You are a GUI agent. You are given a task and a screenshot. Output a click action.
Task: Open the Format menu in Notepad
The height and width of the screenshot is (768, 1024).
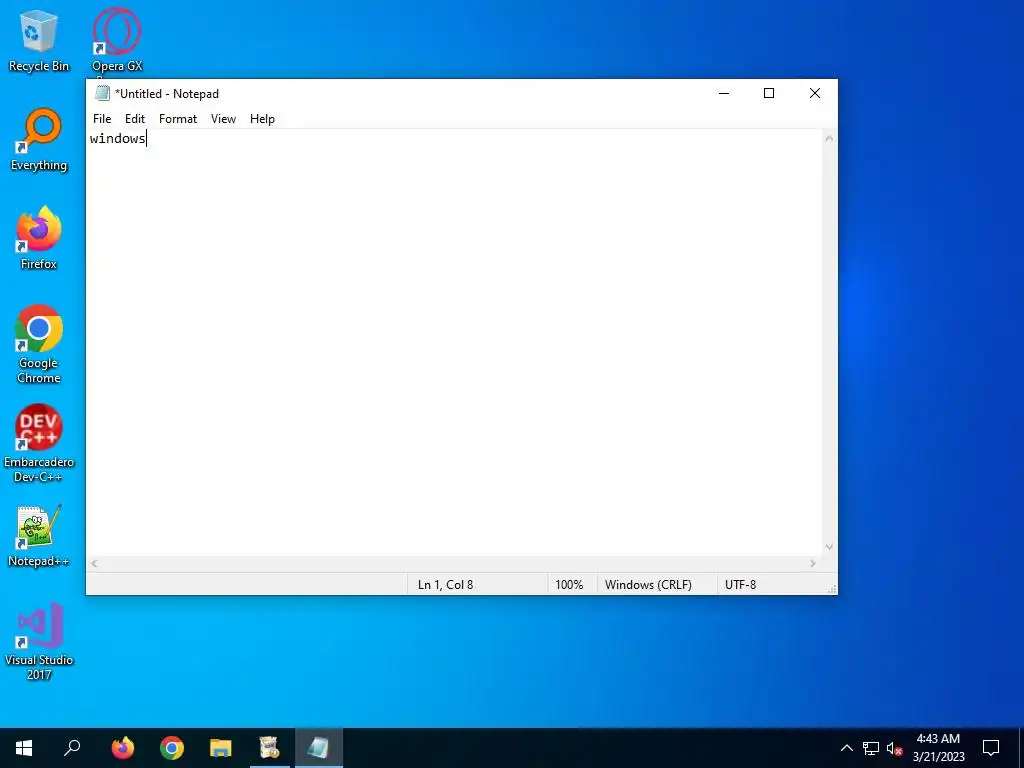(x=178, y=119)
